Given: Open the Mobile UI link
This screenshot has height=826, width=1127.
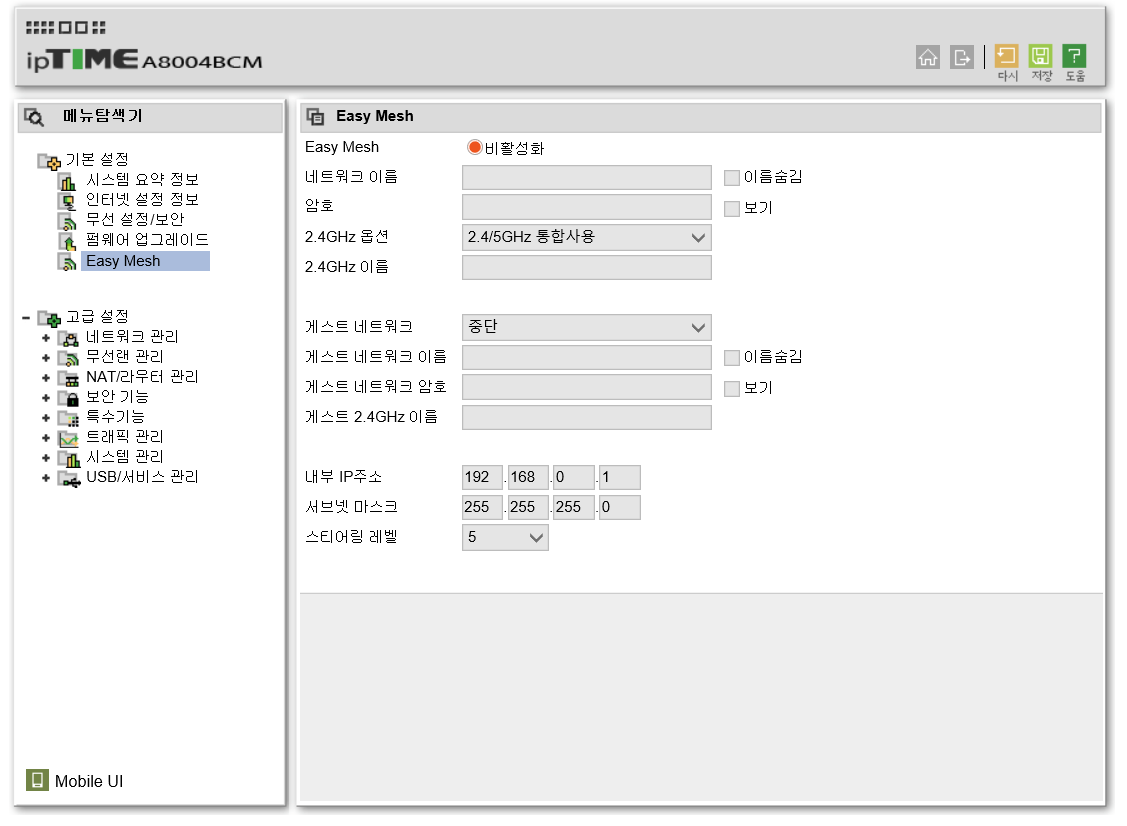Looking at the screenshot, I should 89,781.
